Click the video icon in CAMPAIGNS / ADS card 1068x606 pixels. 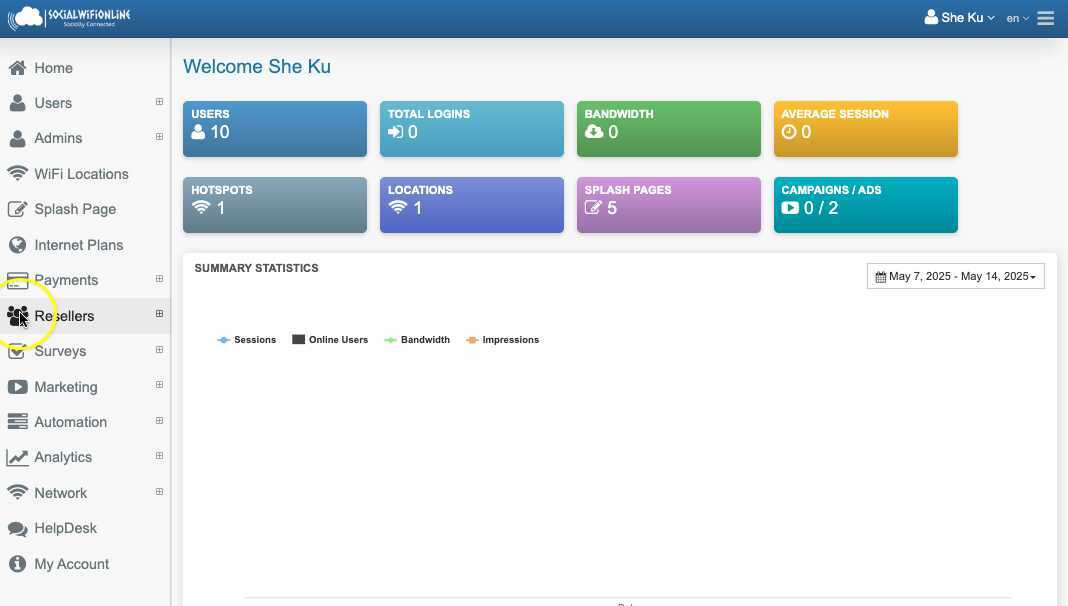(x=790, y=208)
